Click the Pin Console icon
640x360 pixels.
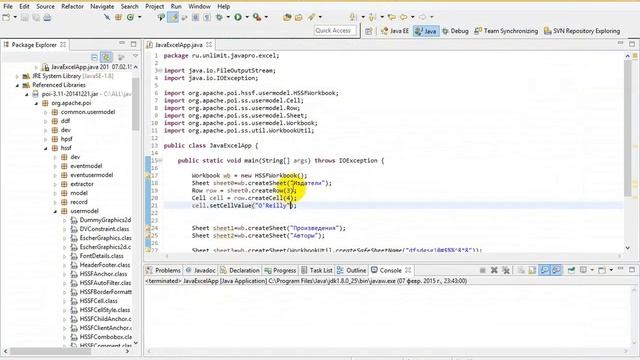[x=572, y=270]
